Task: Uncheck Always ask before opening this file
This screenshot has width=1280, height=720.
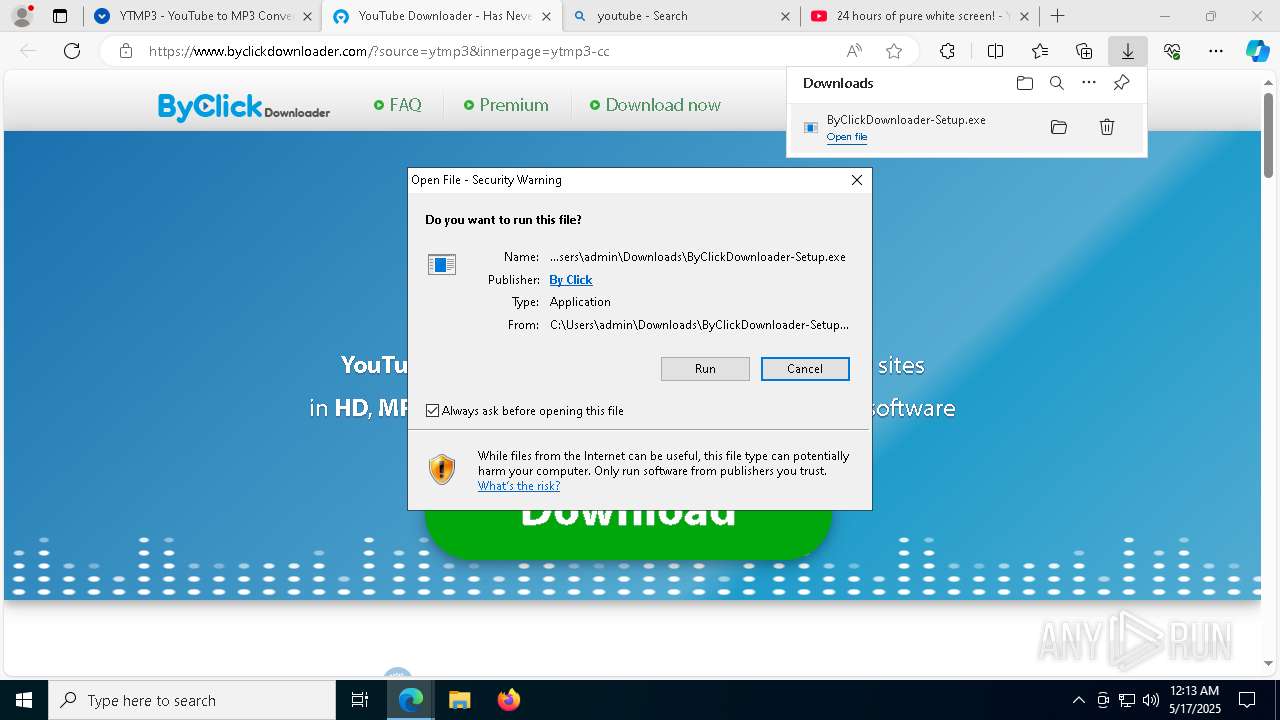Action: click(x=433, y=411)
